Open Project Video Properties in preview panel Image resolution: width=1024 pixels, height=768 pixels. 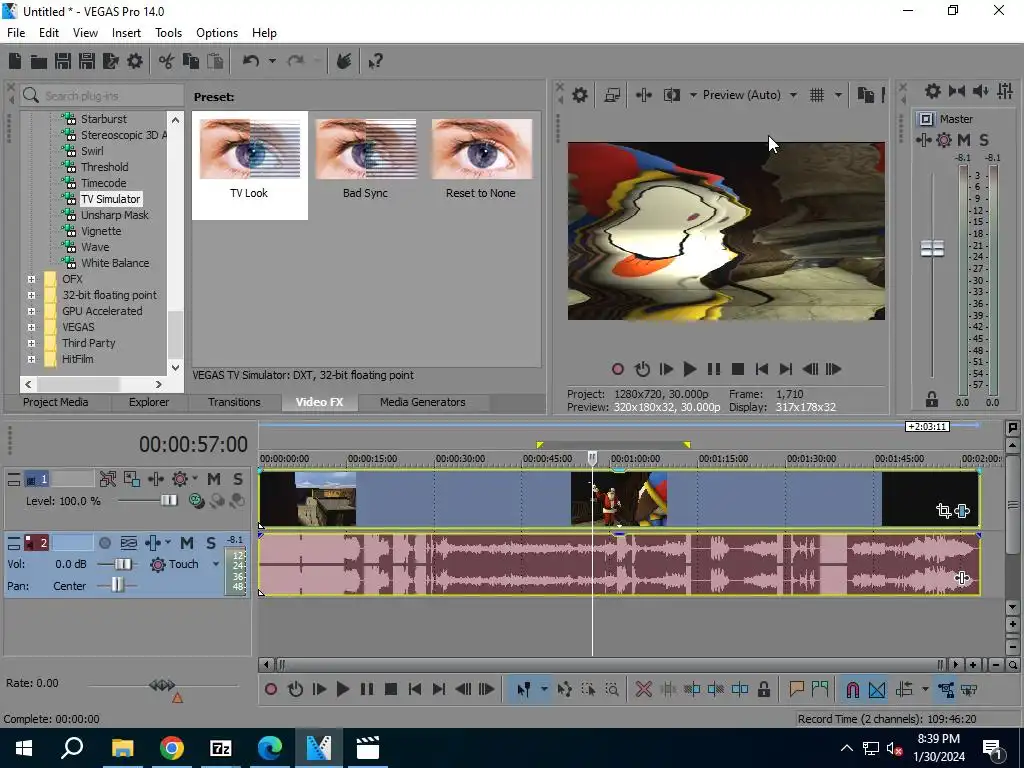(x=580, y=95)
